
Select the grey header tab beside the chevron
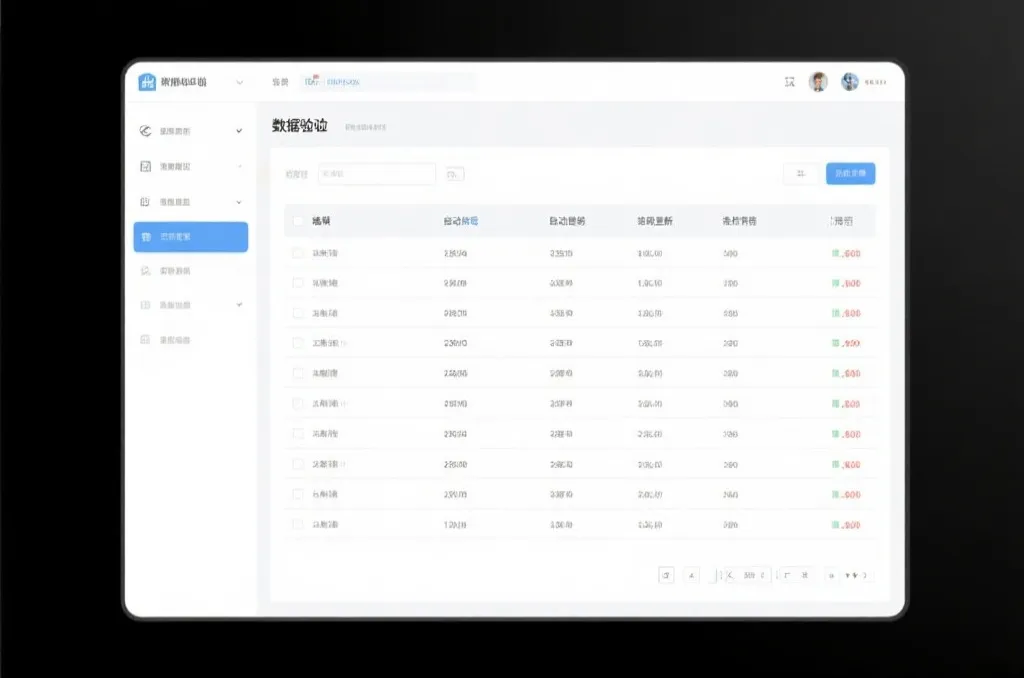280,82
